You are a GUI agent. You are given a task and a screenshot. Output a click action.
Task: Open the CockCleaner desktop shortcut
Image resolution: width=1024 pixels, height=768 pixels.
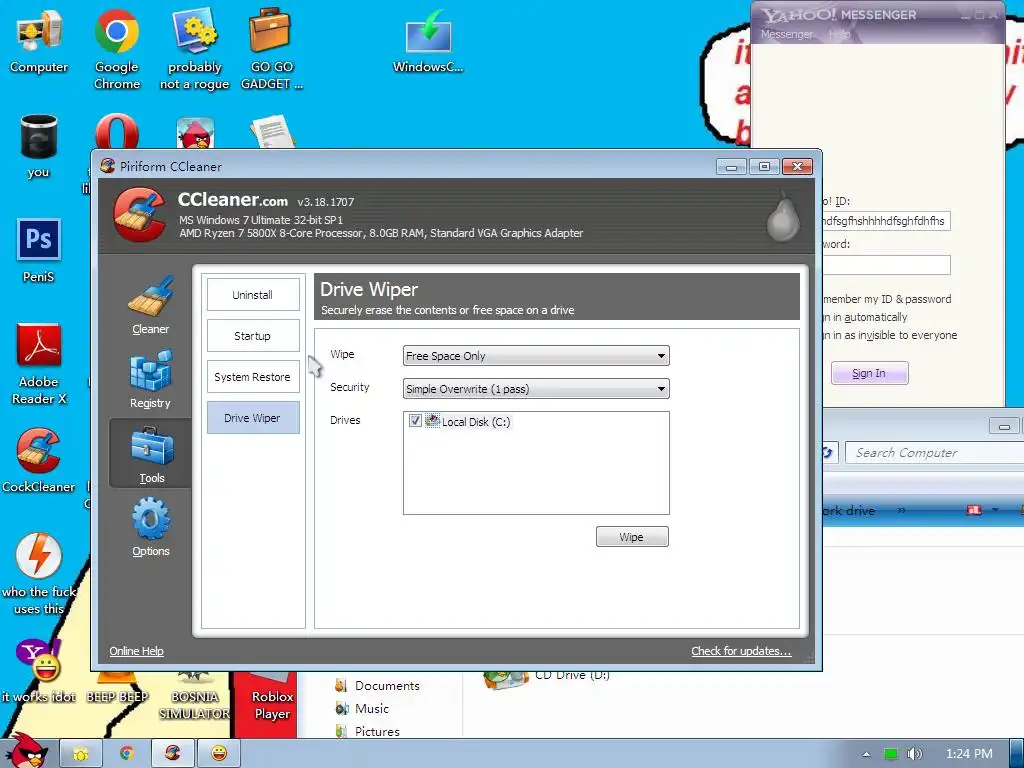(x=39, y=461)
